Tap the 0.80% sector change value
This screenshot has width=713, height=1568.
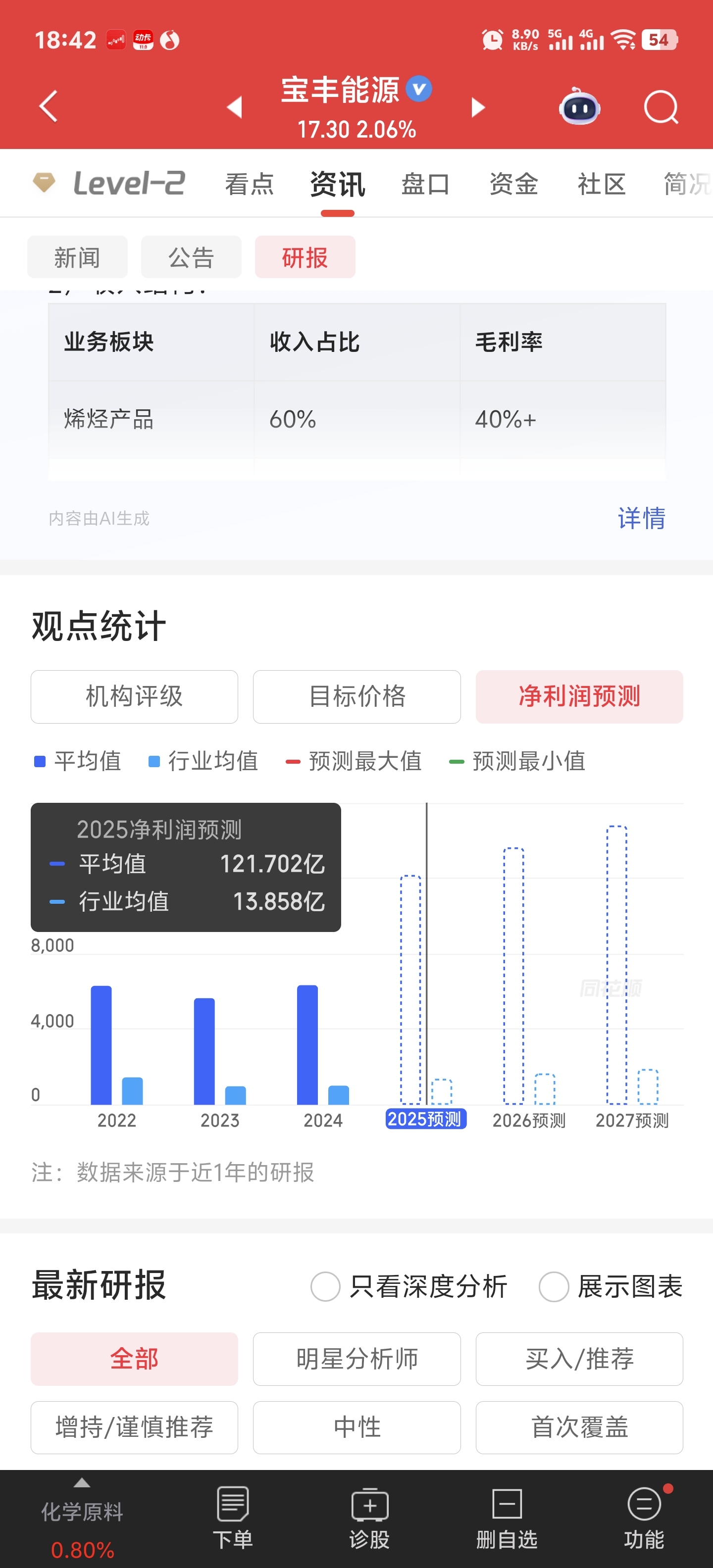(x=82, y=1550)
